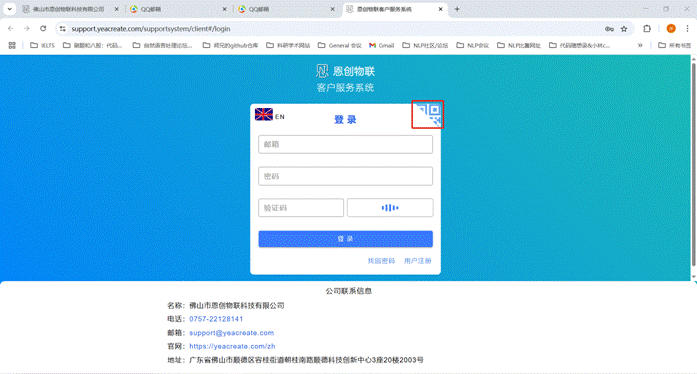Expand hidden bookmarks chevron
This screenshot has width=697, height=374.
(x=640, y=45)
